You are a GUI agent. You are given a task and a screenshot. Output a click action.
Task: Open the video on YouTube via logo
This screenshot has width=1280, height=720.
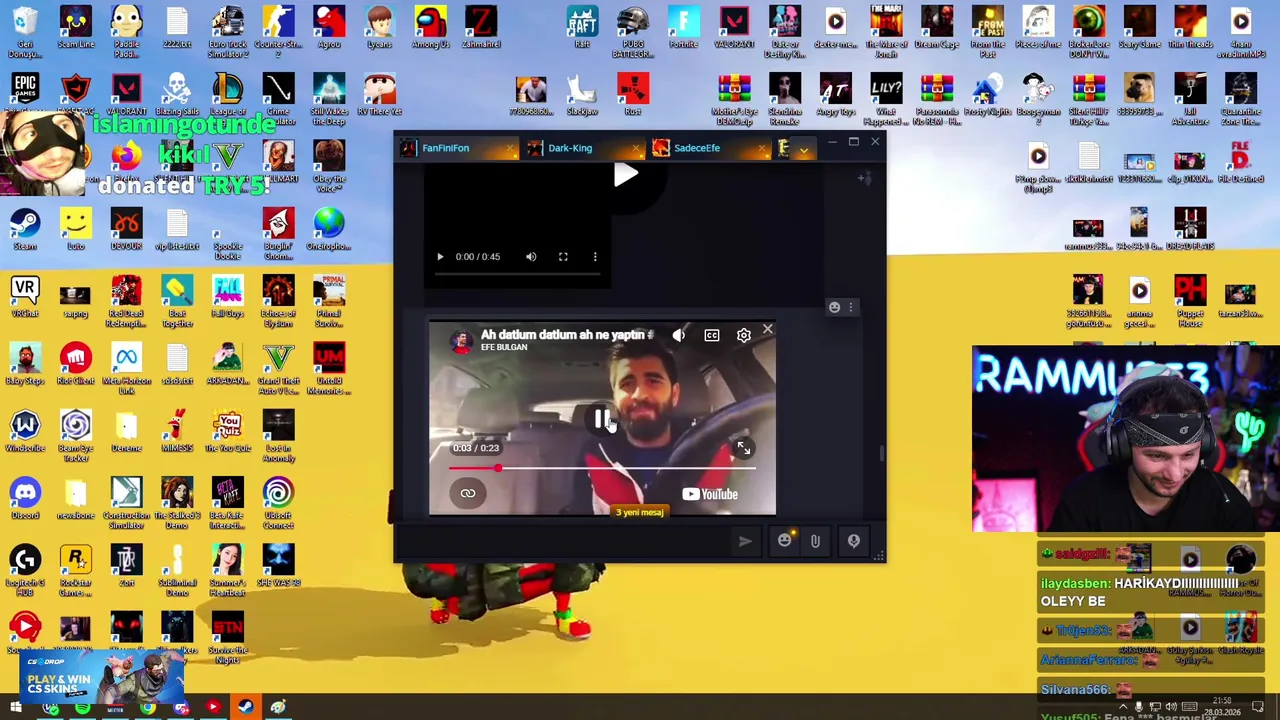coord(710,494)
